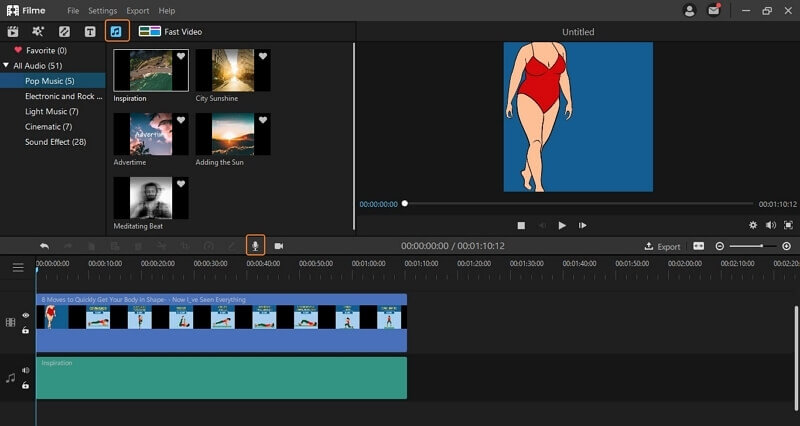Favorite the Meditating Beat track heart
Viewport: 800px width, 426px height.
tap(181, 184)
